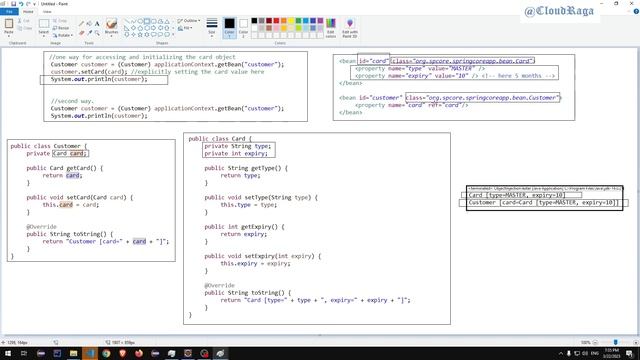Pick the green color swatch

coord(298,21)
